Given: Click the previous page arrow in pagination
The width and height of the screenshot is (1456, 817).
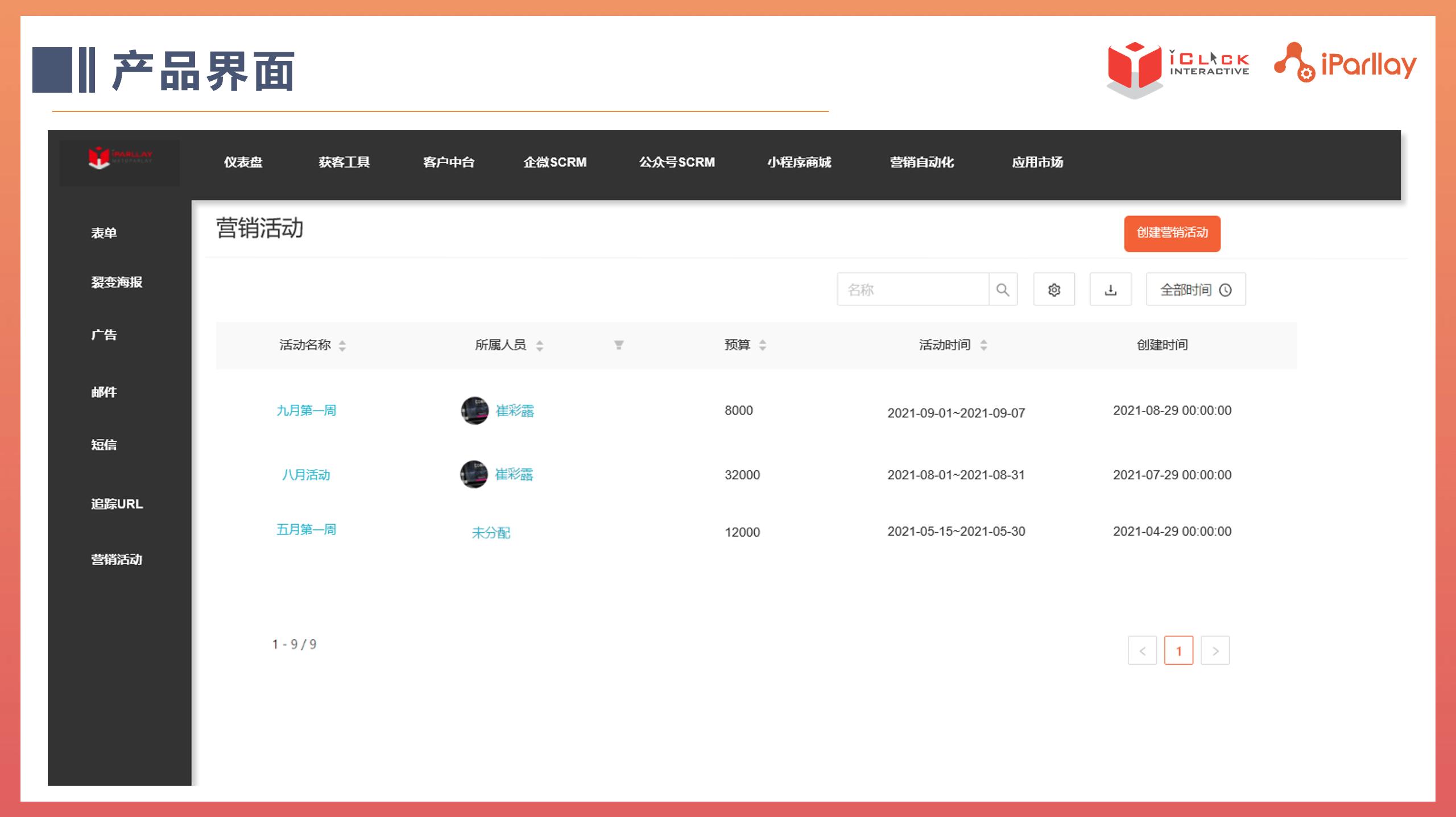Looking at the screenshot, I should [x=1143, y=650].
